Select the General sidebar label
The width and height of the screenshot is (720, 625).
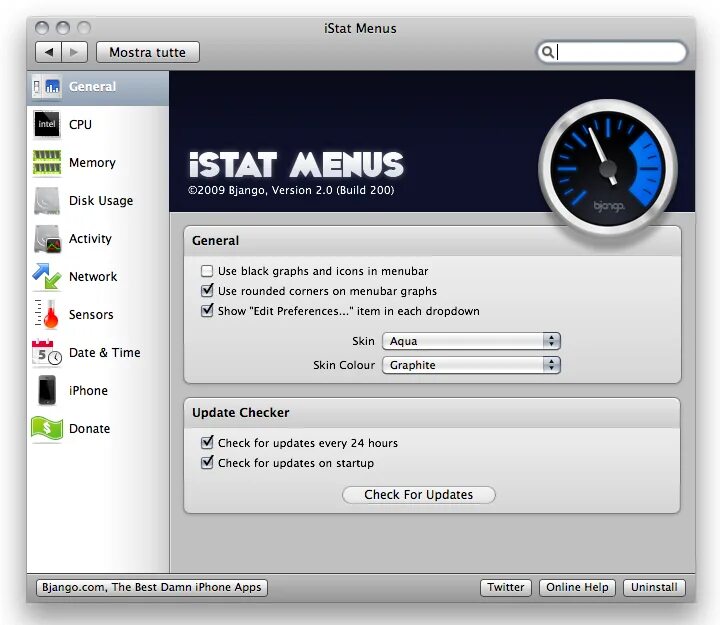[x=92, y=86]
